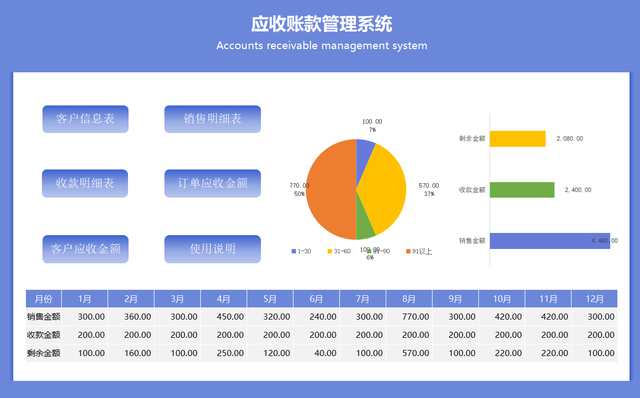Click February sales cell 360.00
The height and width of the screenshot is (398, 640).
[131, 317]
